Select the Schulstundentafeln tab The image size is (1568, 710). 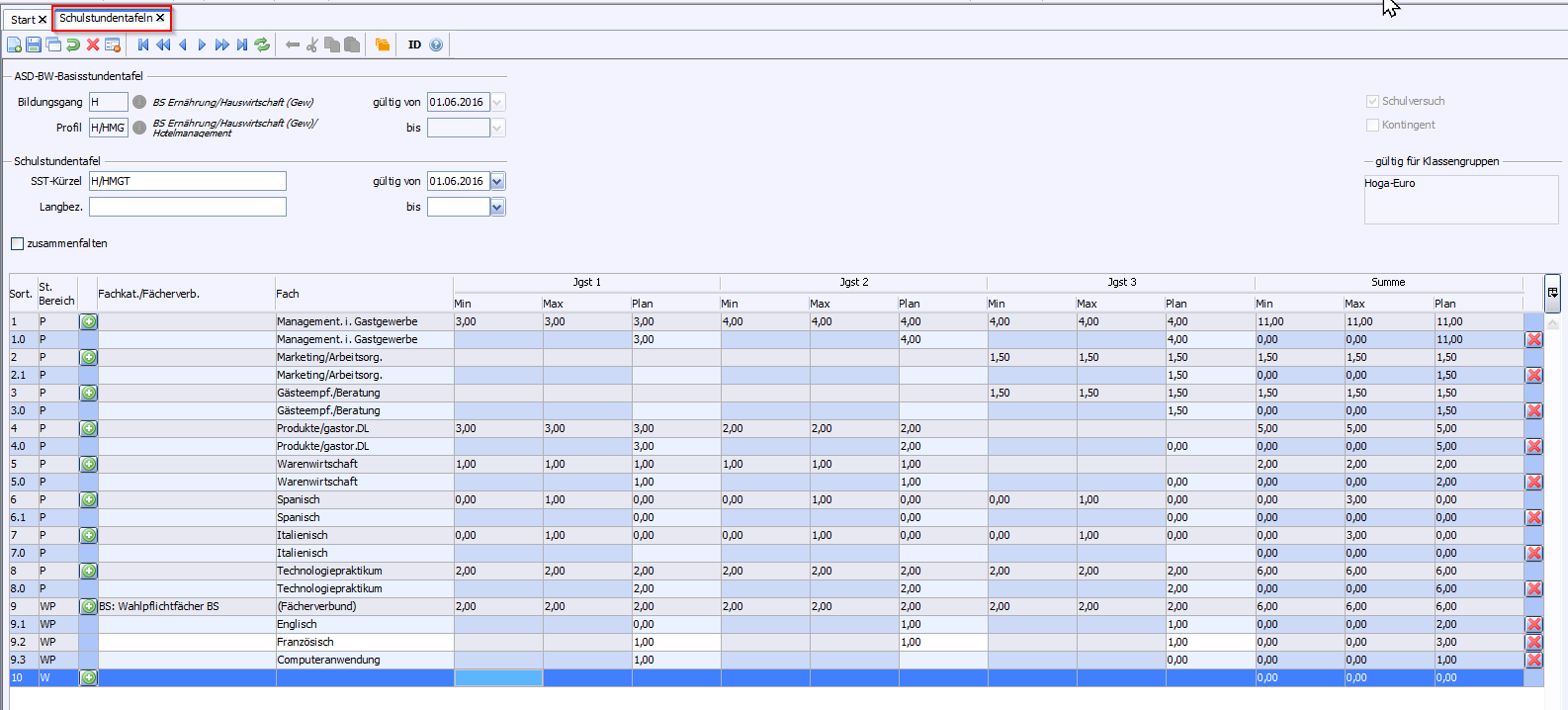(106, 18)
